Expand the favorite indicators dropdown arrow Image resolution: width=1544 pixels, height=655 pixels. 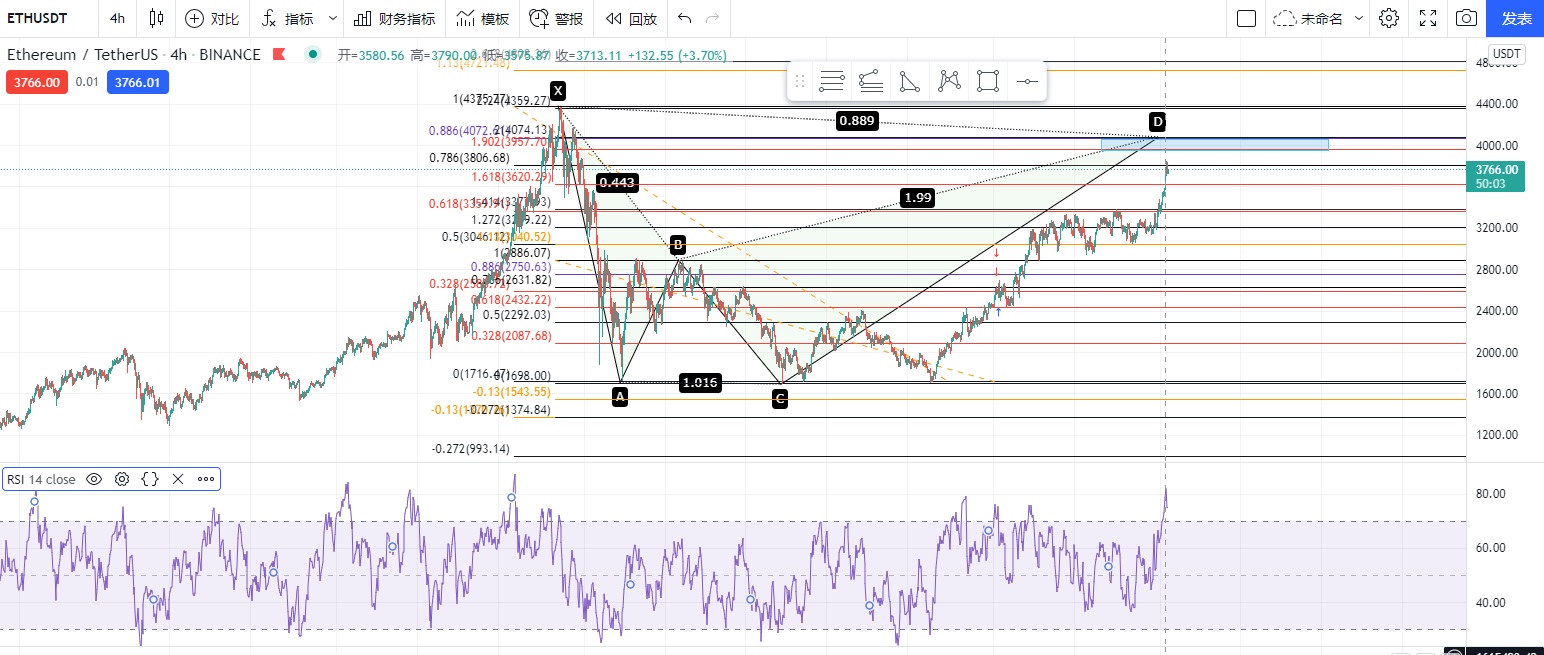(333, 18)
